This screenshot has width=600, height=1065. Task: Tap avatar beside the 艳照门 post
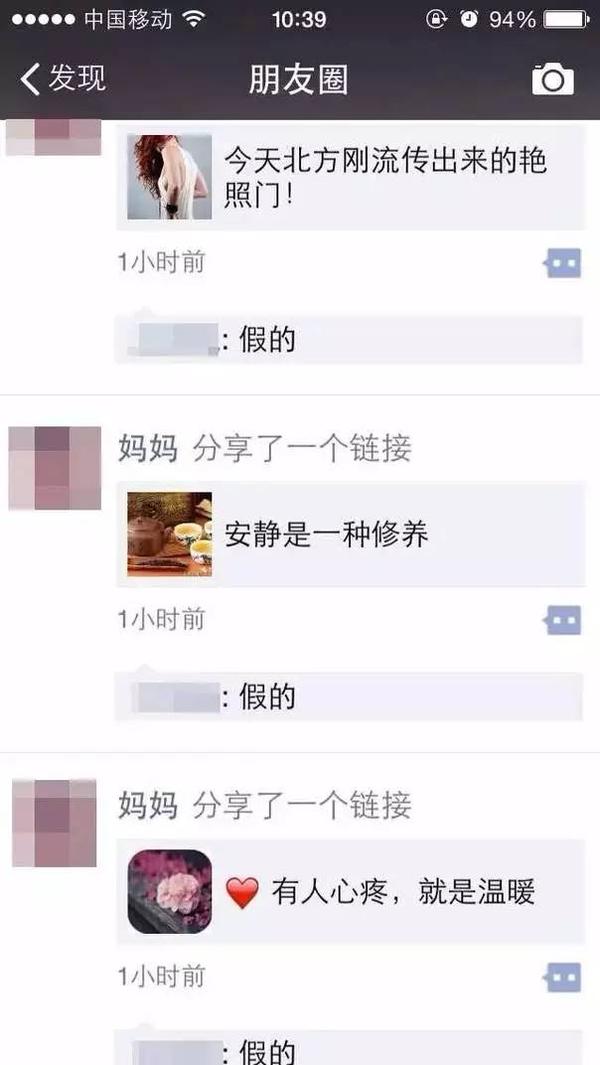click(x=54, y=137)
